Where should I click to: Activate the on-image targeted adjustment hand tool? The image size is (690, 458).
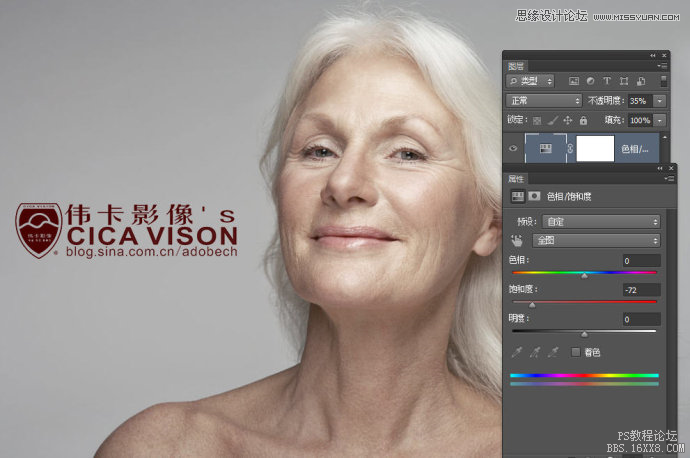(517, 240)
